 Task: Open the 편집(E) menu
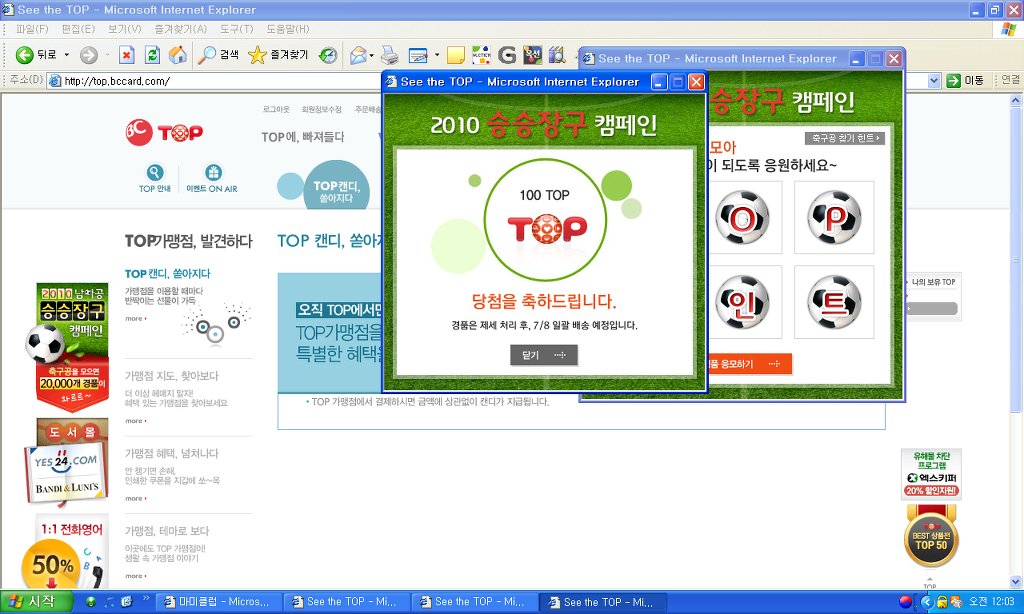coord(78,29)
